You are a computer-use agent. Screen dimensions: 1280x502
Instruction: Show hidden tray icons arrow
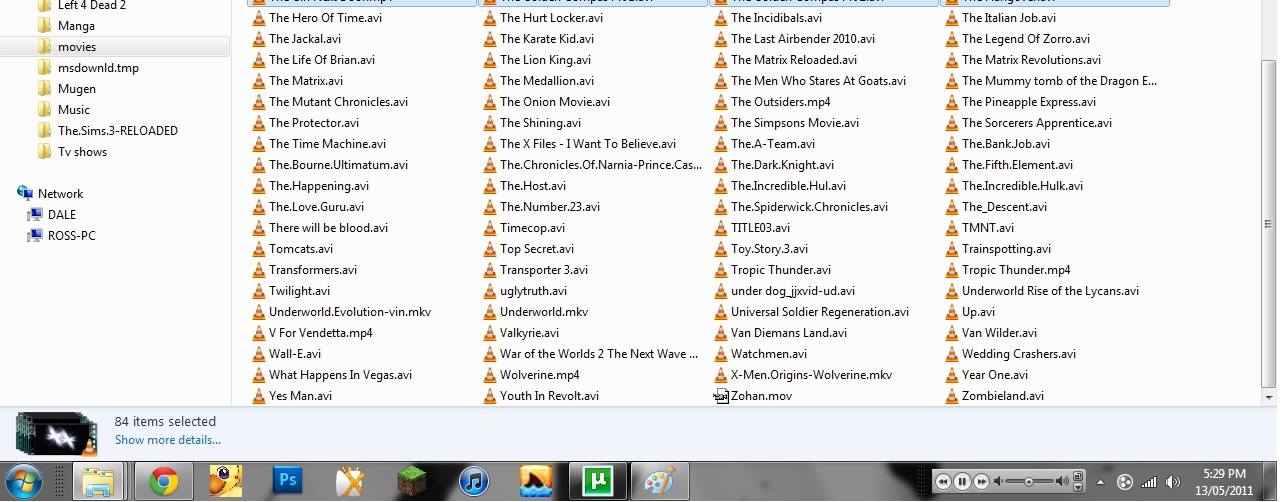(1101, 482)
